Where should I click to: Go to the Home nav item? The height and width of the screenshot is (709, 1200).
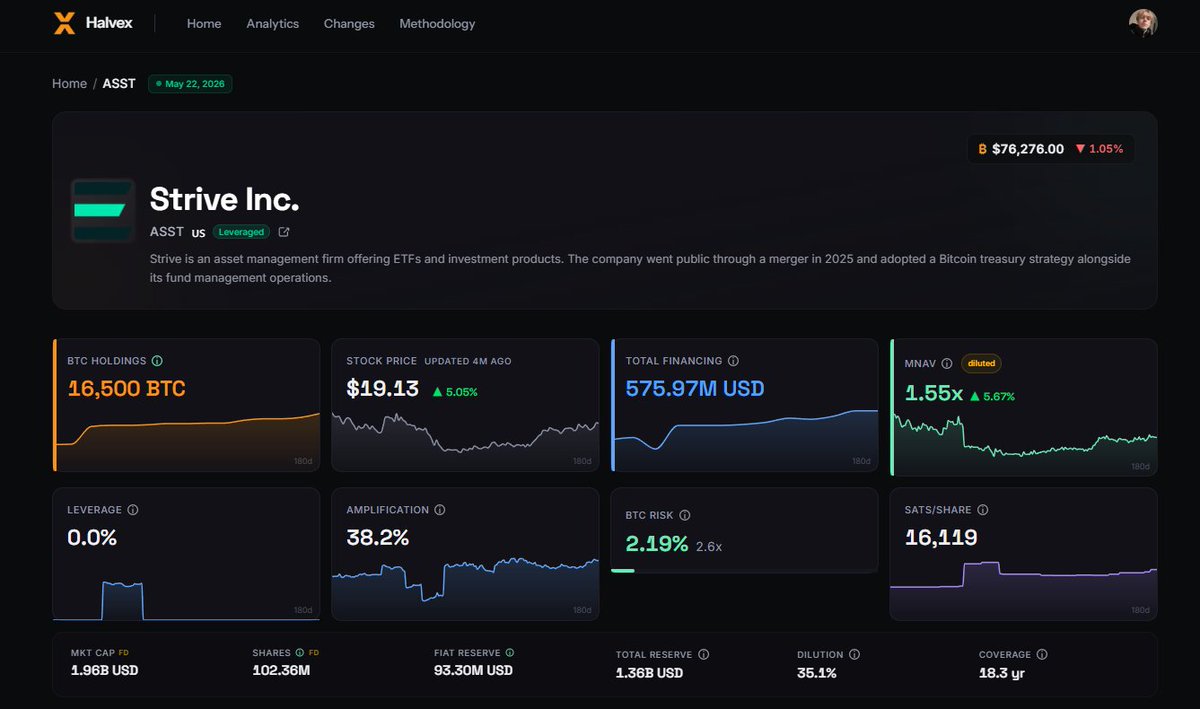tap(204, 23)
